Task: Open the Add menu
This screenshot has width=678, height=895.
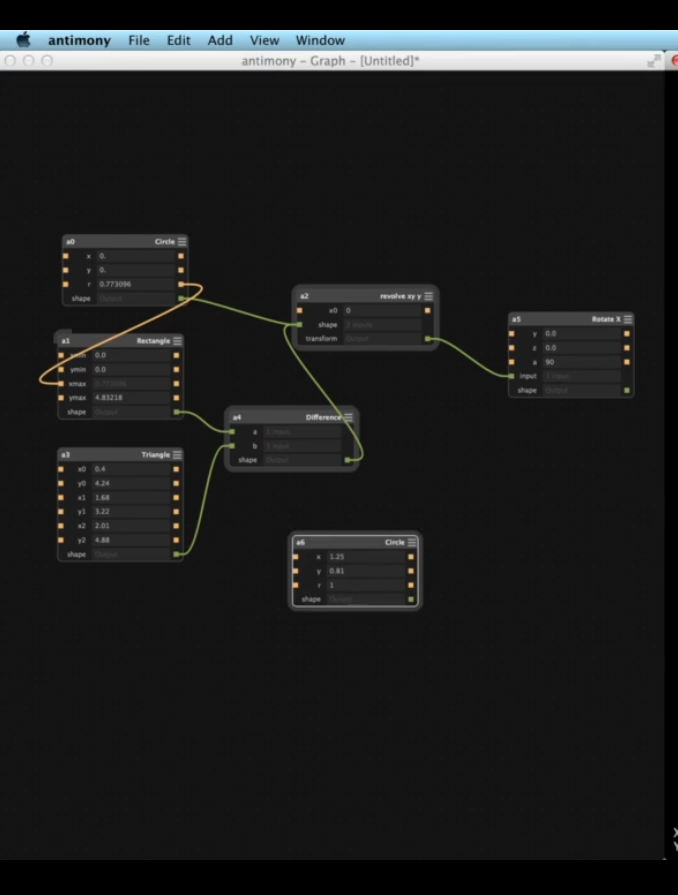Action: click(220, 41)
